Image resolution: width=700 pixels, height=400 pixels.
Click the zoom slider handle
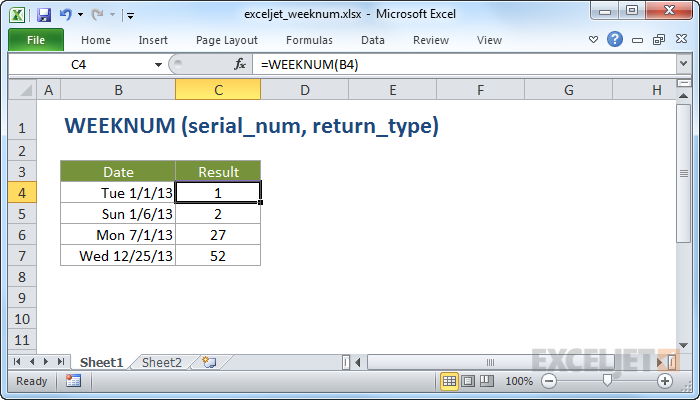pyautogui.click(x=607, y=380)
